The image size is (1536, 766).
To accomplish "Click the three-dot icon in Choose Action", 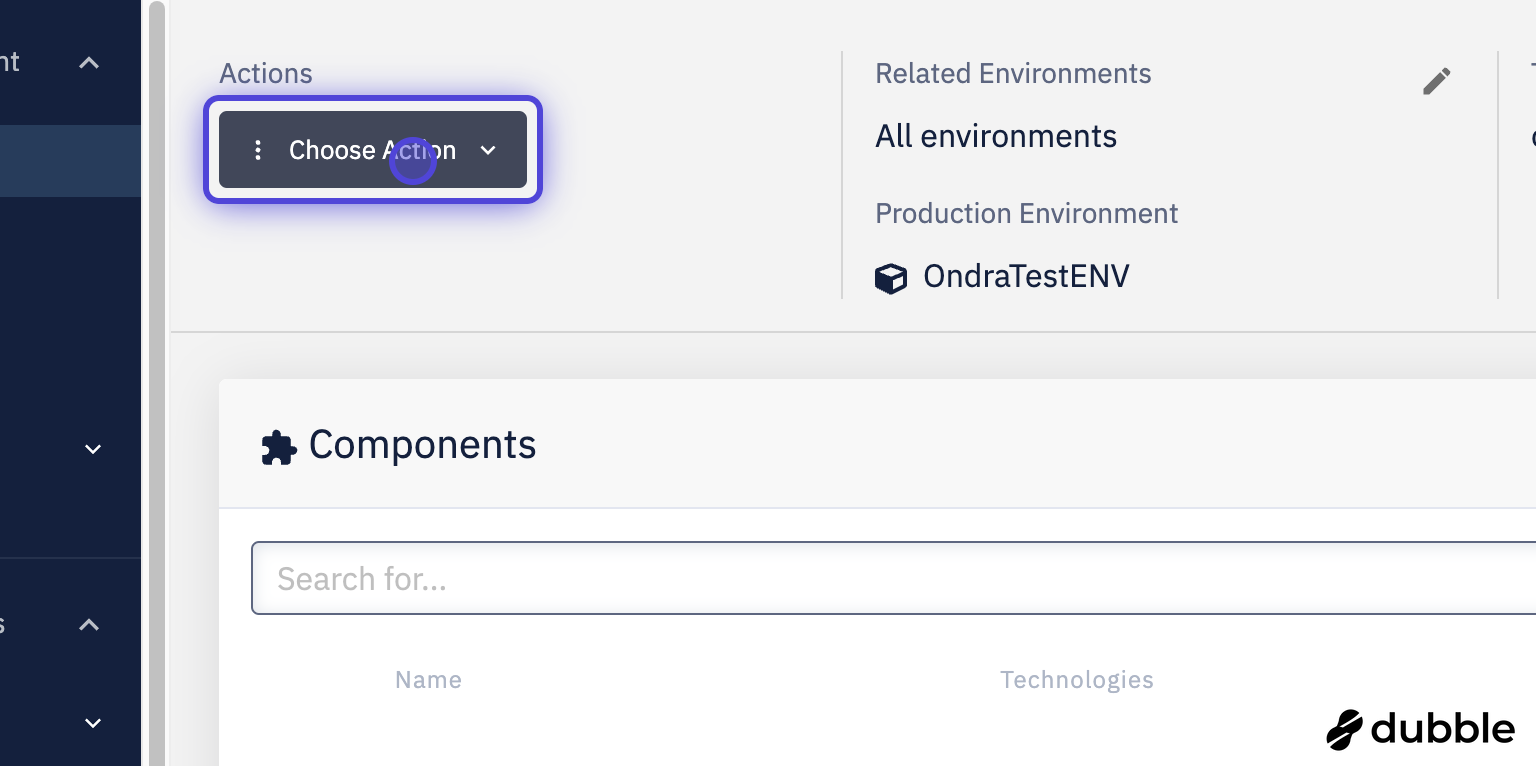I will tap(258, 150).
